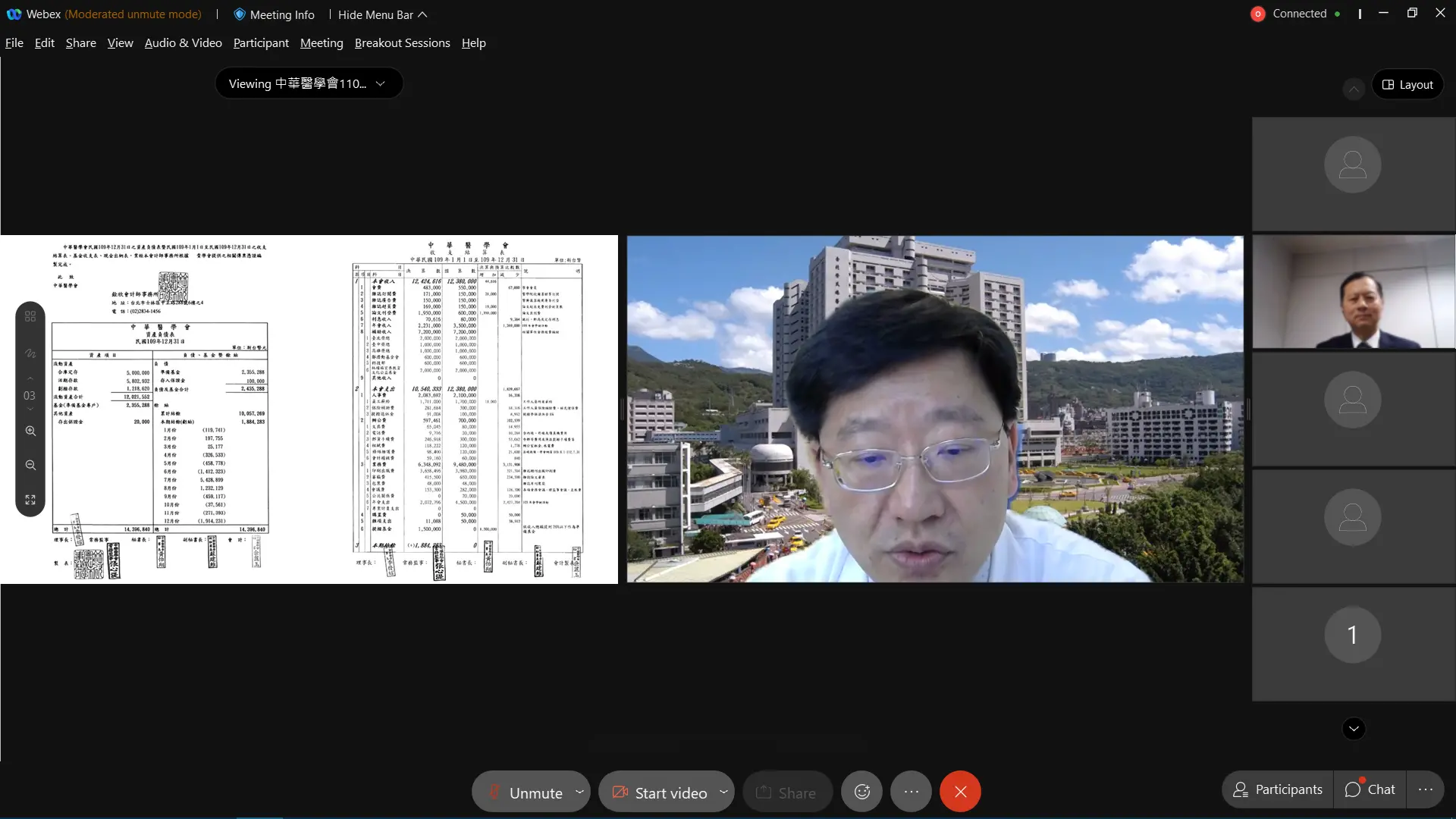
Task: Open thumbnail grid view in the share toolbar
Action: pos(30,316)
